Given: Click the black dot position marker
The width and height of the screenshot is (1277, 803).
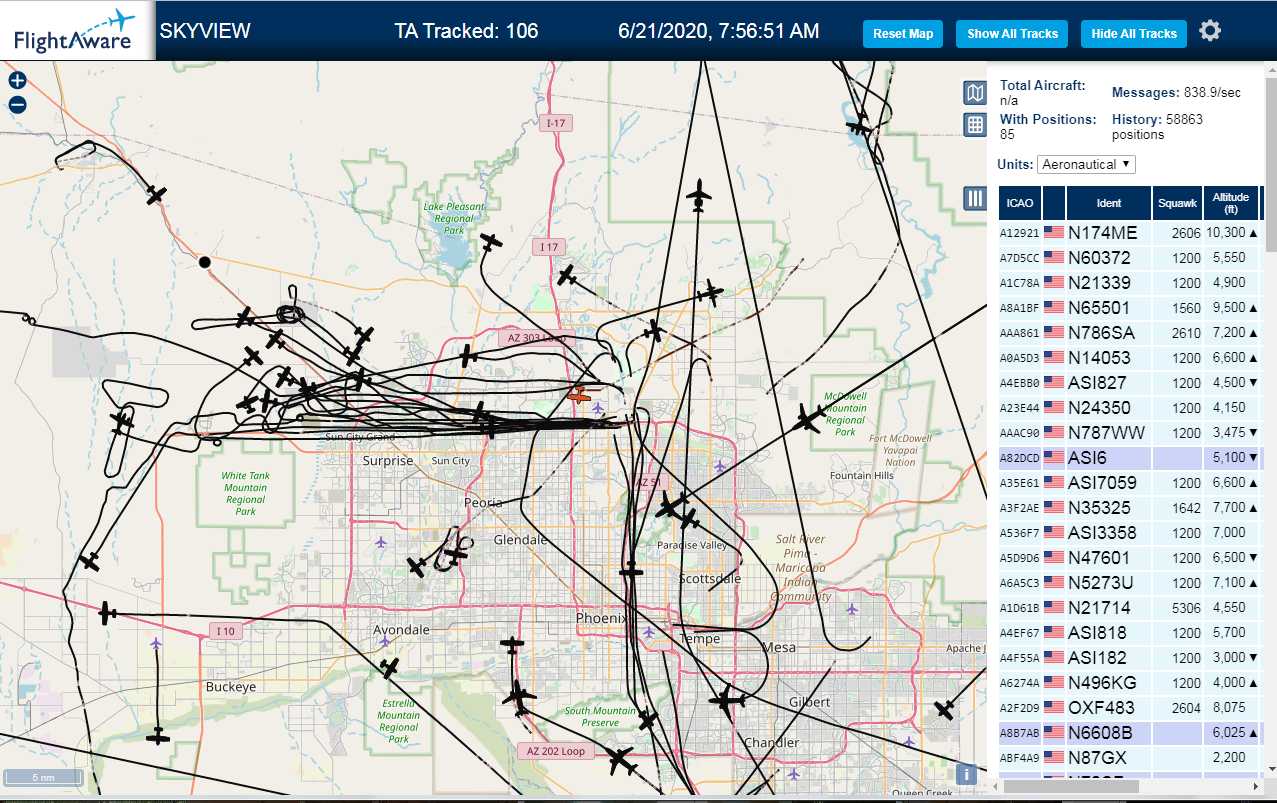Looking at the screenshot, I should [x=205, y=262].
